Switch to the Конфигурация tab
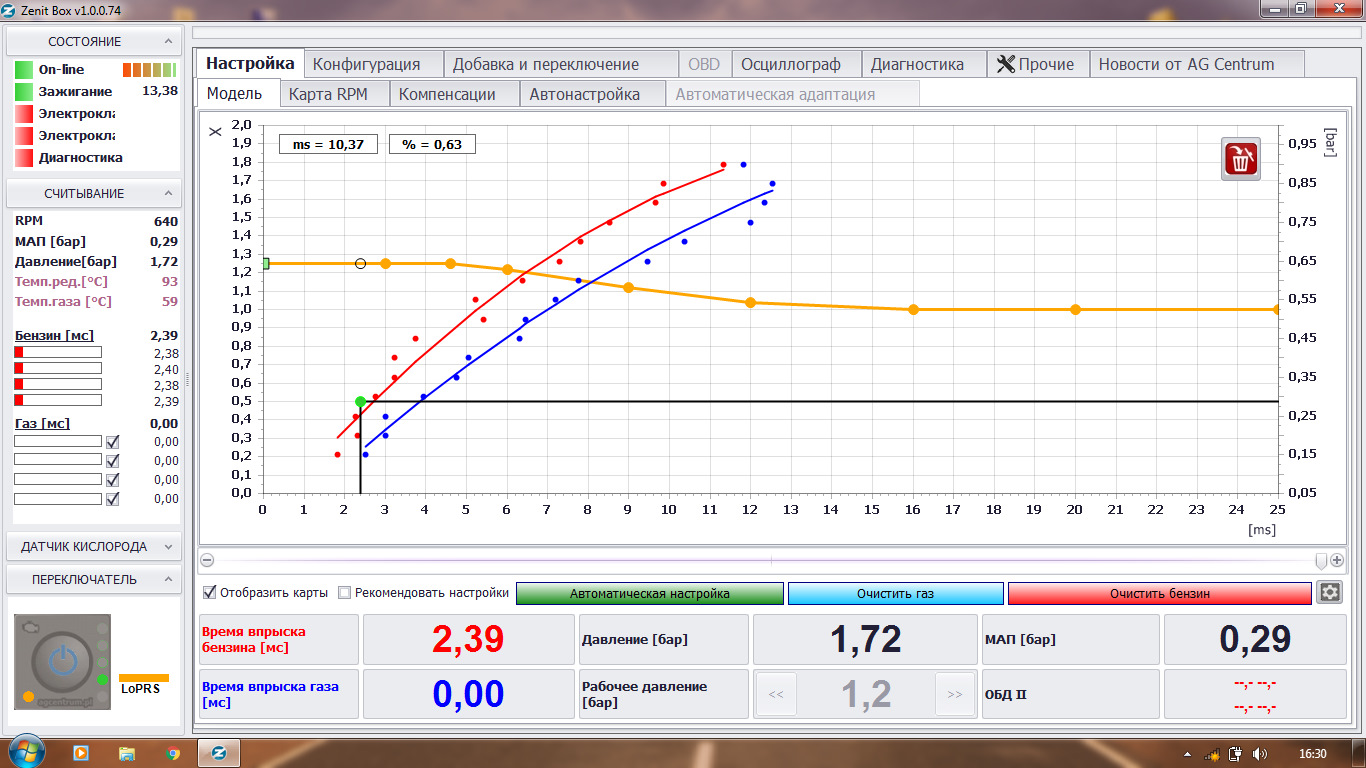 366,64
